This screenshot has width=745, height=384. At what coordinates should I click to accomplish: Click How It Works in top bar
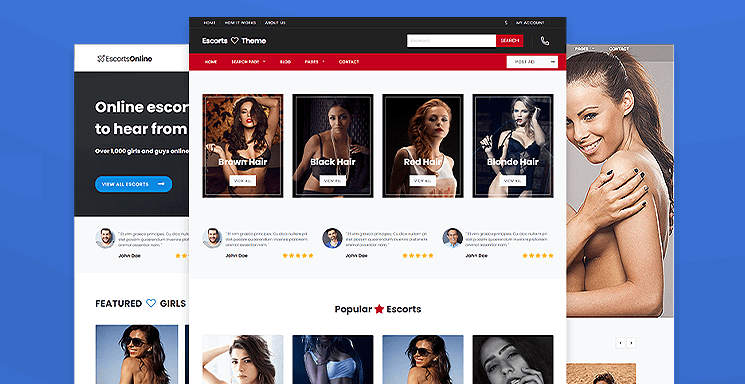(240, 23)
